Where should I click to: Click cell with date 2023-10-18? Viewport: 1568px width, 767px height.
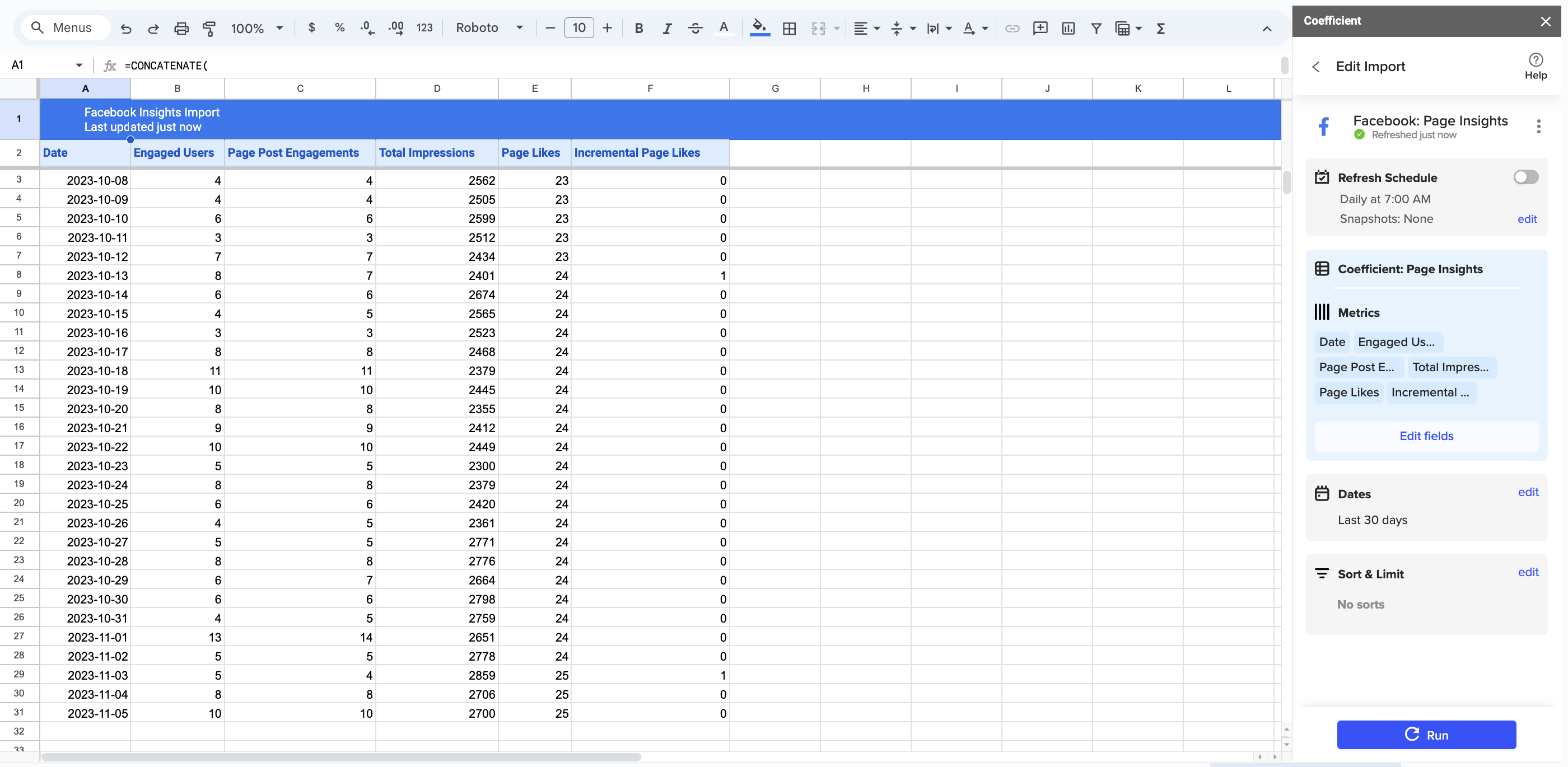coord(85,371)
